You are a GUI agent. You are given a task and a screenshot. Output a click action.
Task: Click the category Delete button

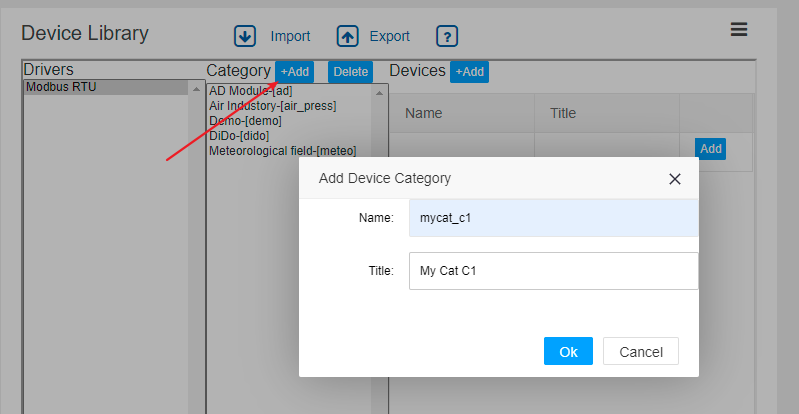(351, 72)
